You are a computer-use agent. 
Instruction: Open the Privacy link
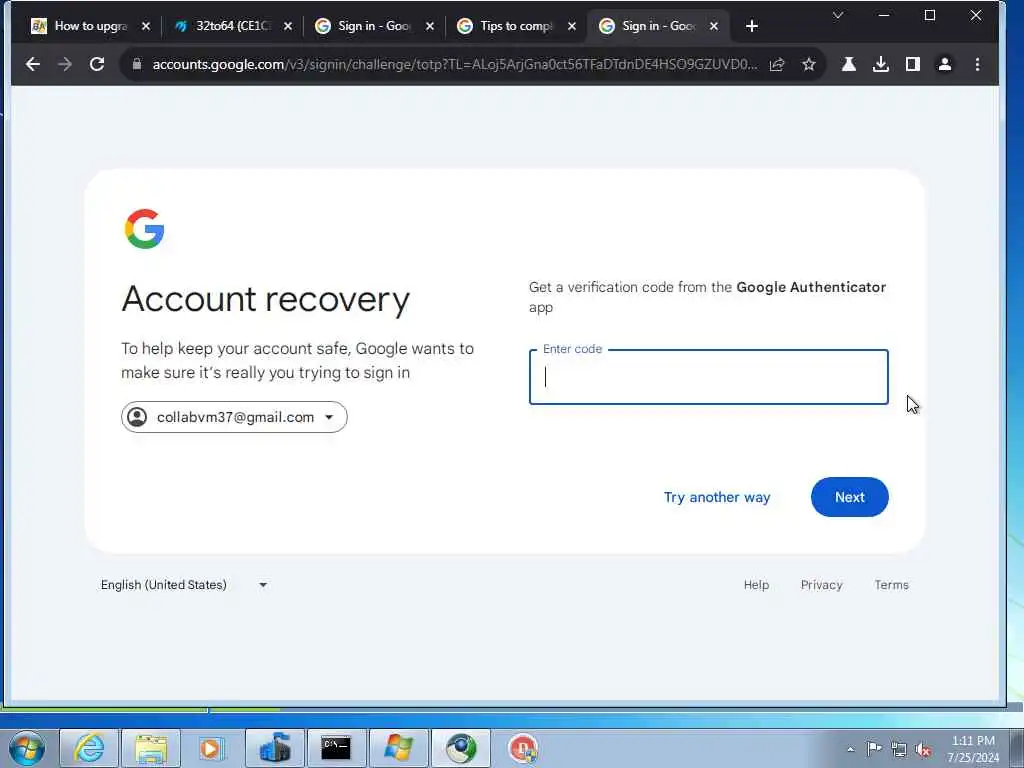(822, 584)
